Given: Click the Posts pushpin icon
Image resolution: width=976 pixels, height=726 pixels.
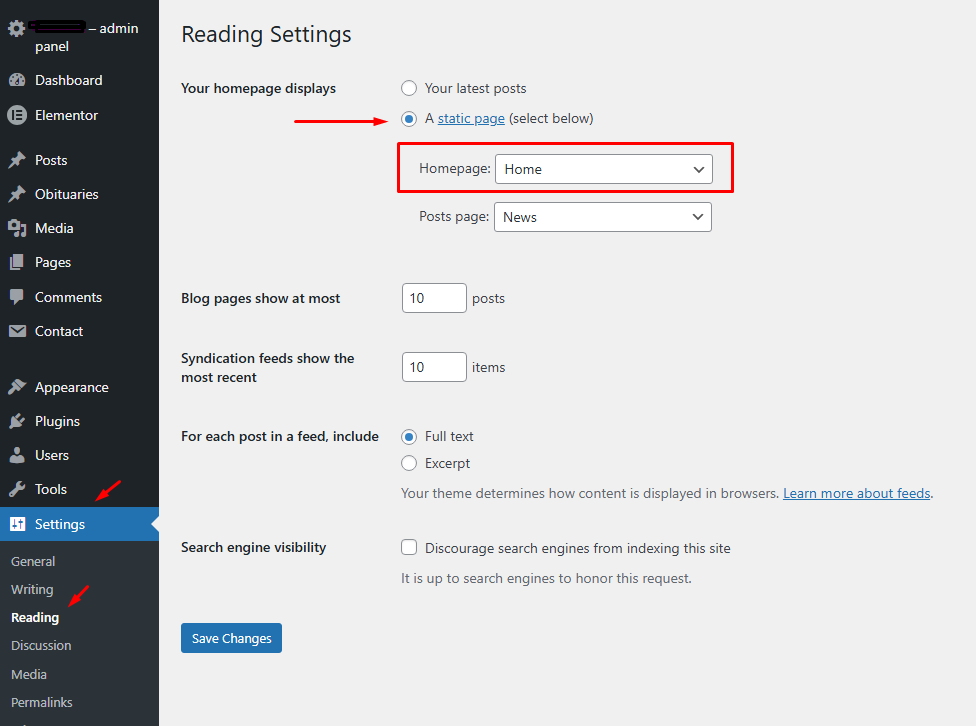Looking at the screenshot, I should pos(17,160).
